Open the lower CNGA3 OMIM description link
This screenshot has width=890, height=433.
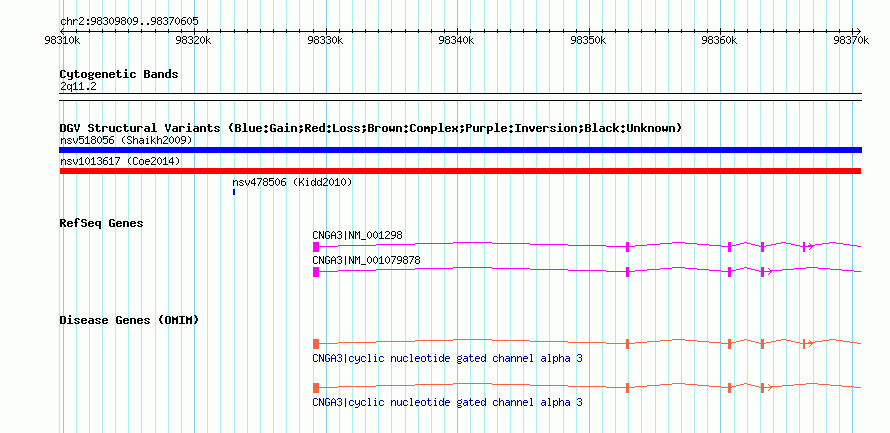click(447, 402)
